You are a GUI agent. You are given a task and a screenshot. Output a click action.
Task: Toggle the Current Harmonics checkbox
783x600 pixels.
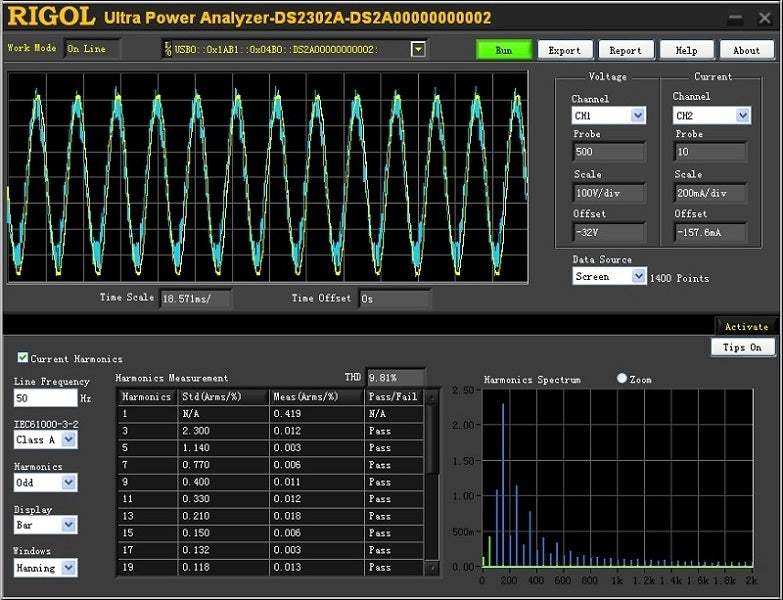(x=23, y=358)
